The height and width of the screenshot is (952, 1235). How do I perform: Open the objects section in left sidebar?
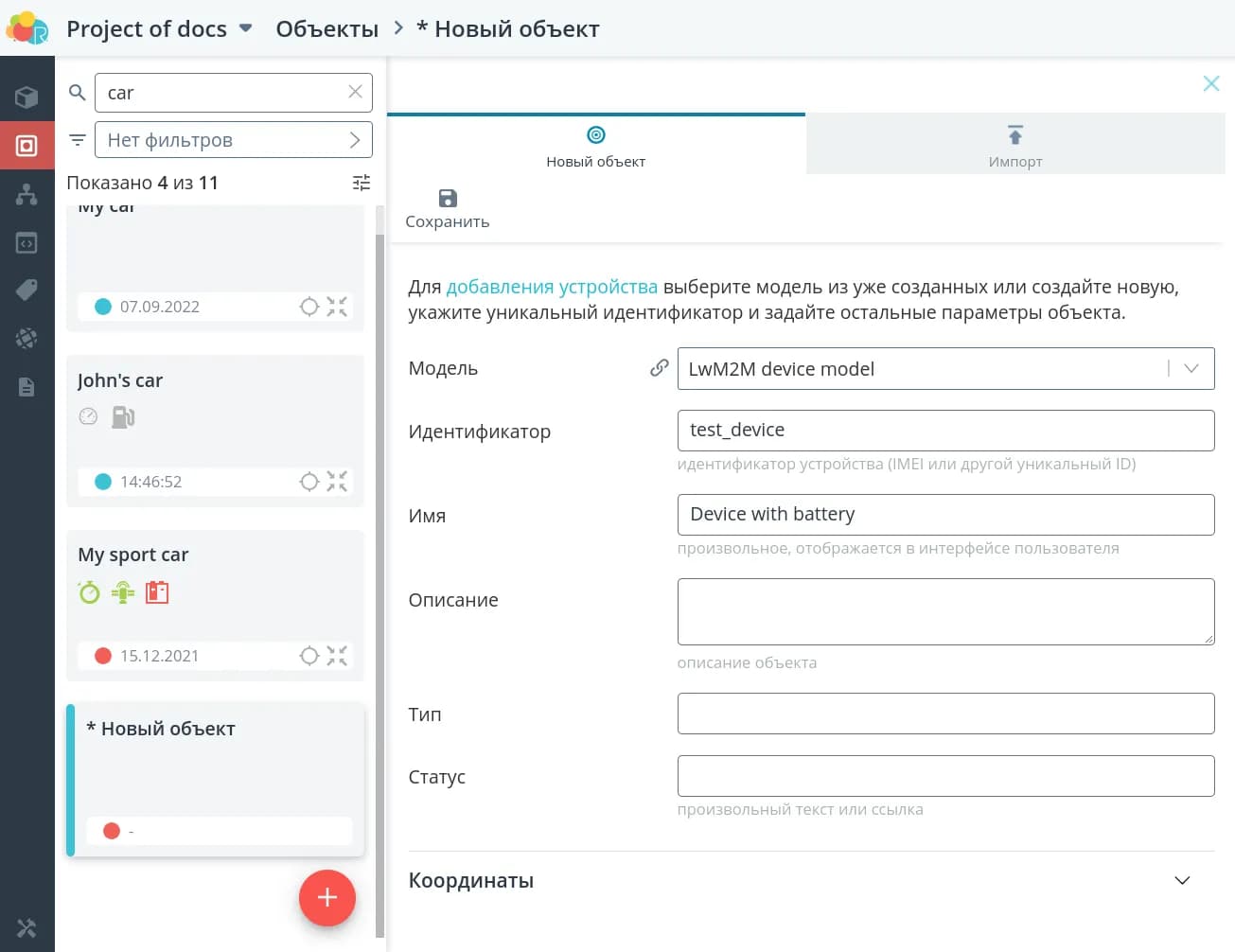coord(26,146)
